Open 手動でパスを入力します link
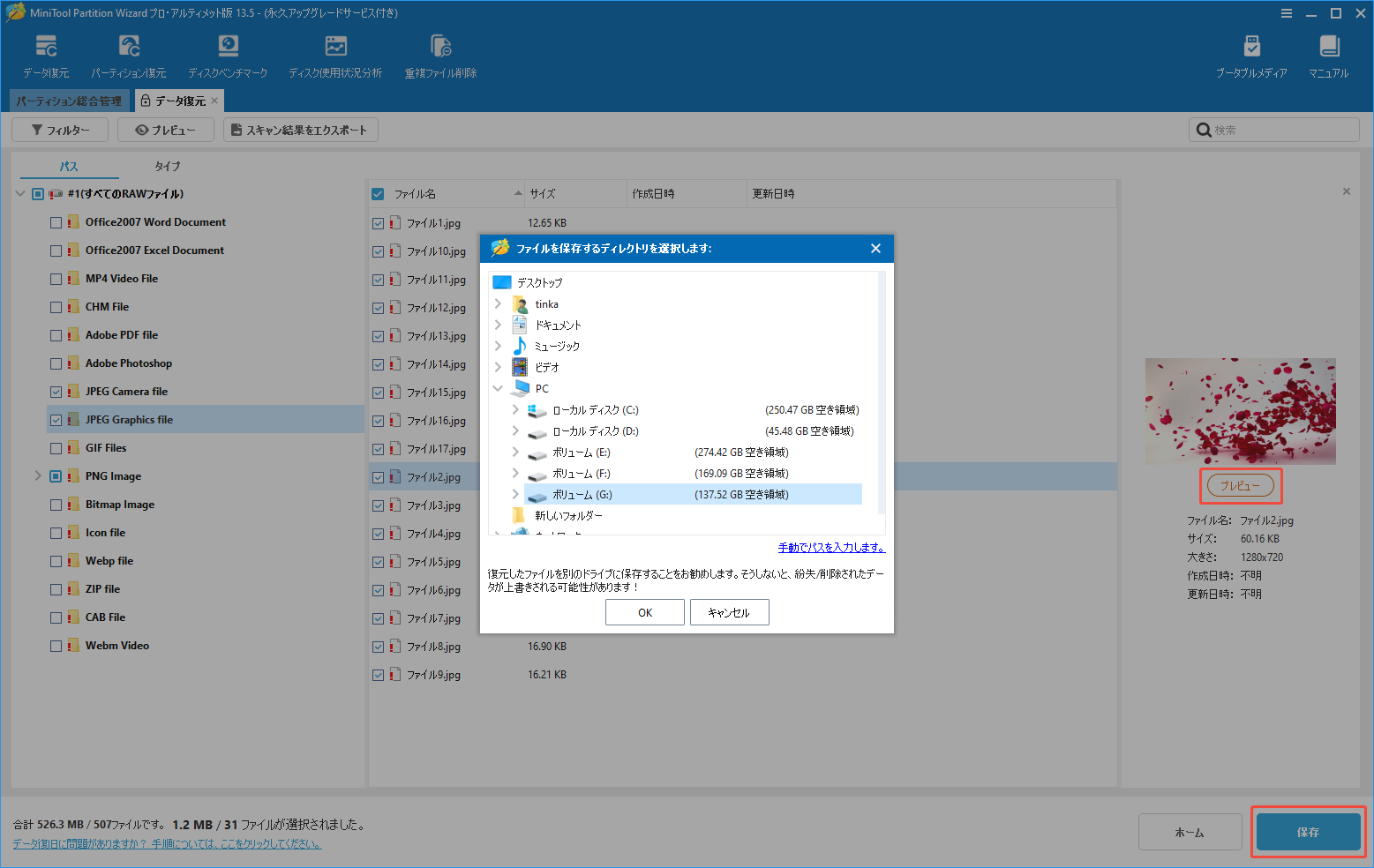 click(x=830, y=547)
